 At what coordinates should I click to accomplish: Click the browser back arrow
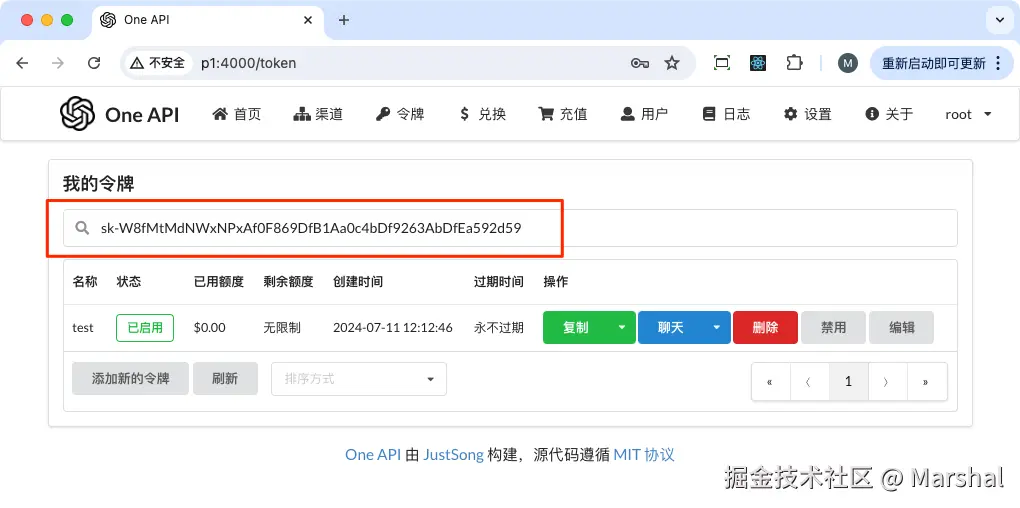[22, 63]
